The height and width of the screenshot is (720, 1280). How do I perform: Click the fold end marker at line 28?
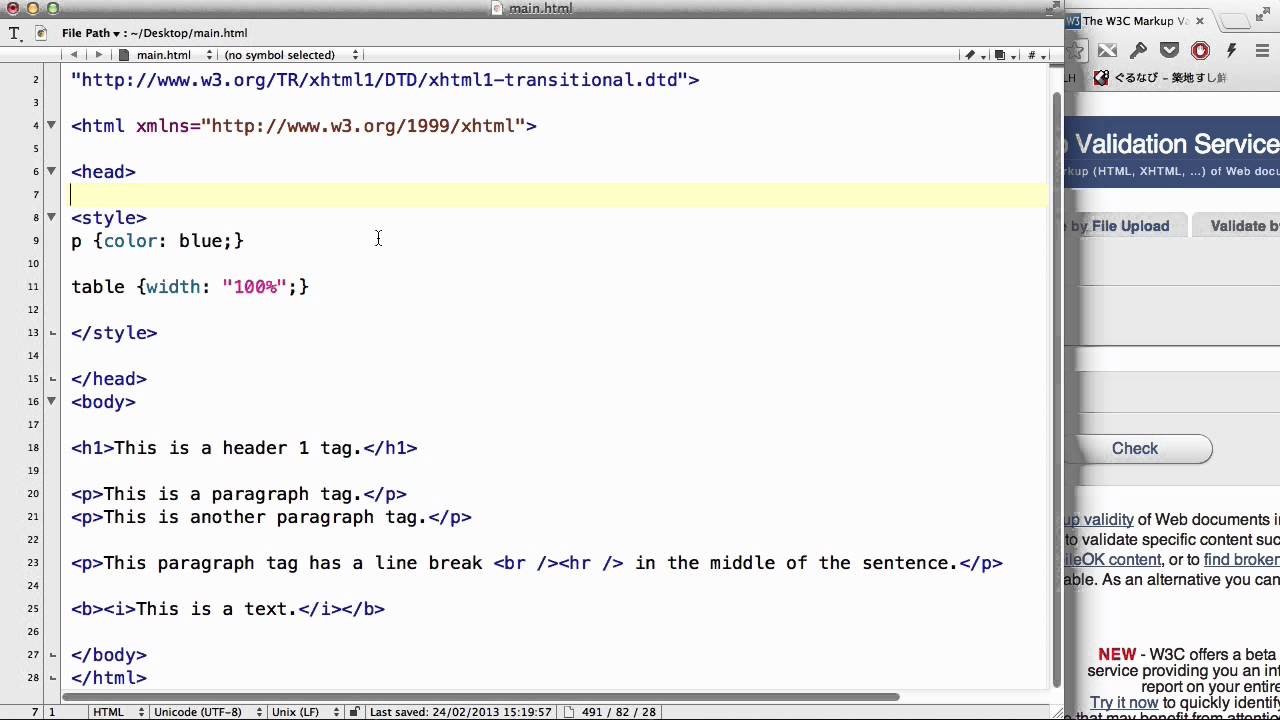tap(51, 678)
